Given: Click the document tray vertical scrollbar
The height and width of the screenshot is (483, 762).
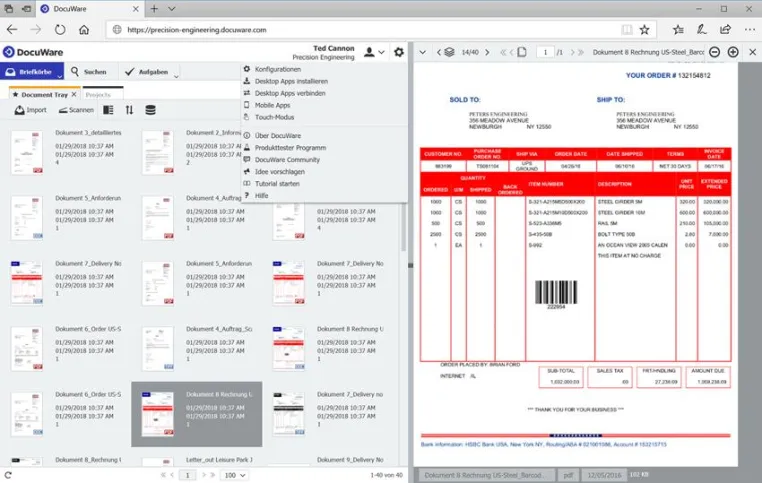Looking at the screenshot, I should coord(403,227).
